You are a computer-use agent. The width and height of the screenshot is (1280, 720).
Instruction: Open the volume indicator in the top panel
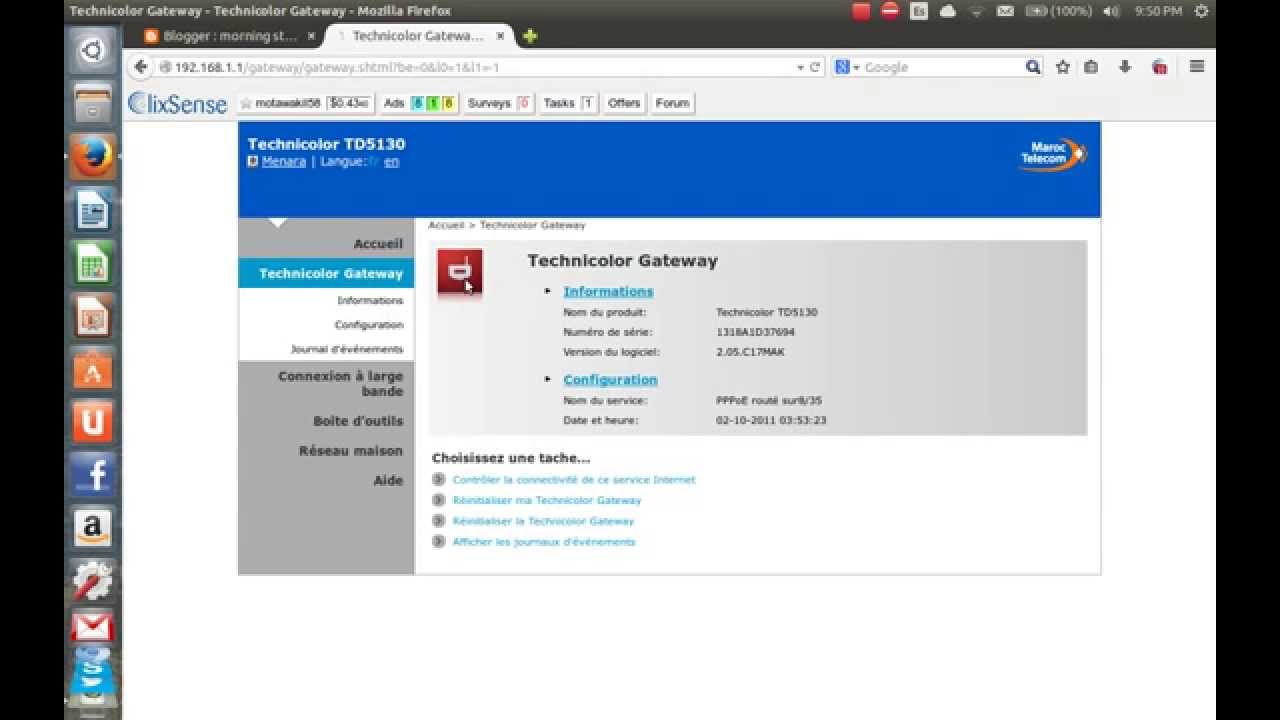(1111, 11)
